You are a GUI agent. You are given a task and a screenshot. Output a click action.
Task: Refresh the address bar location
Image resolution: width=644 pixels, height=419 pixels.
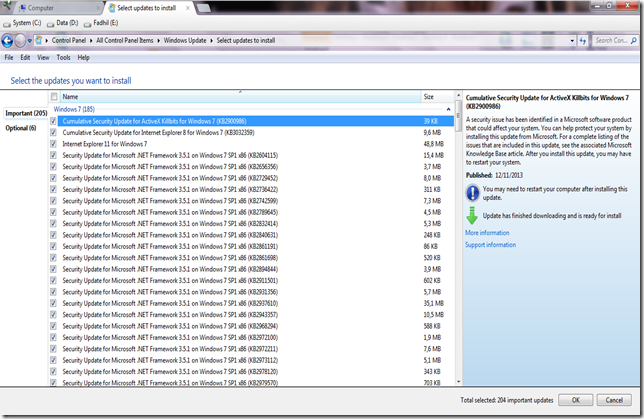pyautogui.click(x=583, y=41)
